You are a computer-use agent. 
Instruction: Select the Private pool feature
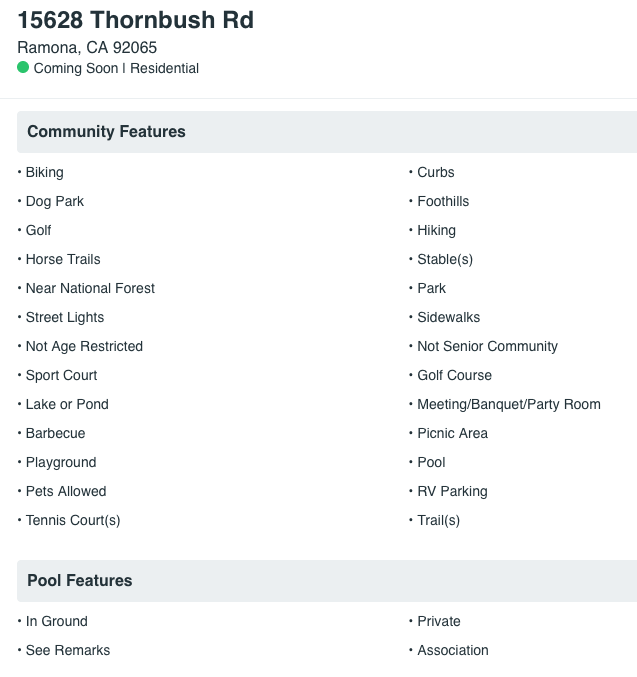pos(439,621)
